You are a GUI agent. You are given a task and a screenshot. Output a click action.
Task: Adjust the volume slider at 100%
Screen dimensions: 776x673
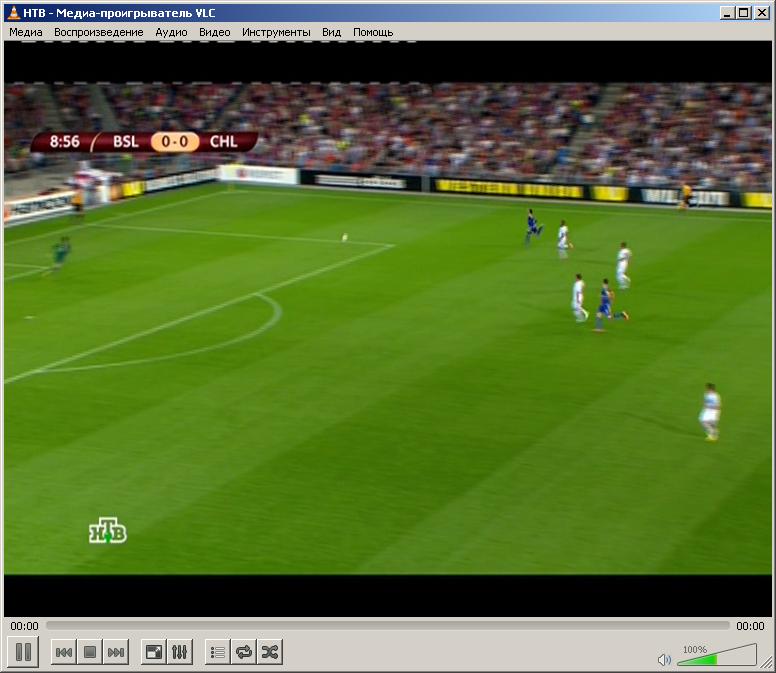(717, 655)
